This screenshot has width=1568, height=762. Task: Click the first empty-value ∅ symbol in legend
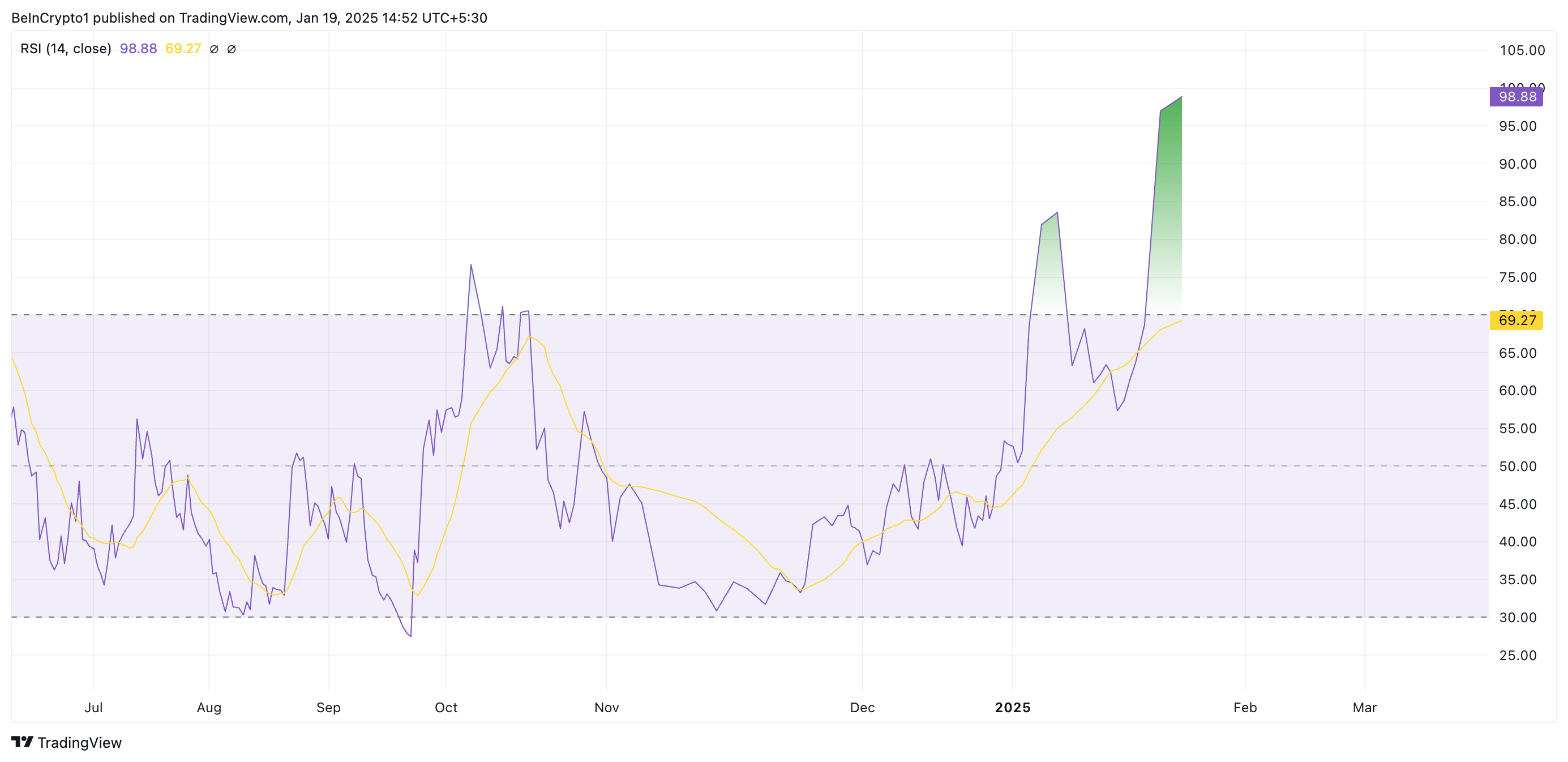[213, 49]
